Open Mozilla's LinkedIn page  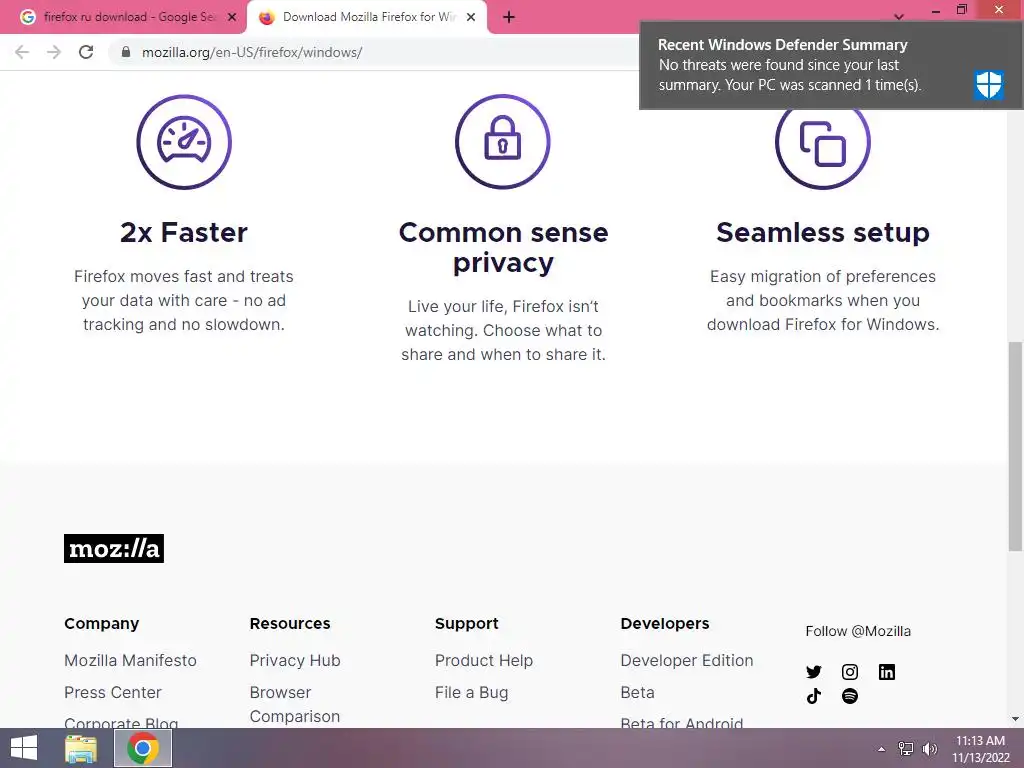(x=887, y=672)
